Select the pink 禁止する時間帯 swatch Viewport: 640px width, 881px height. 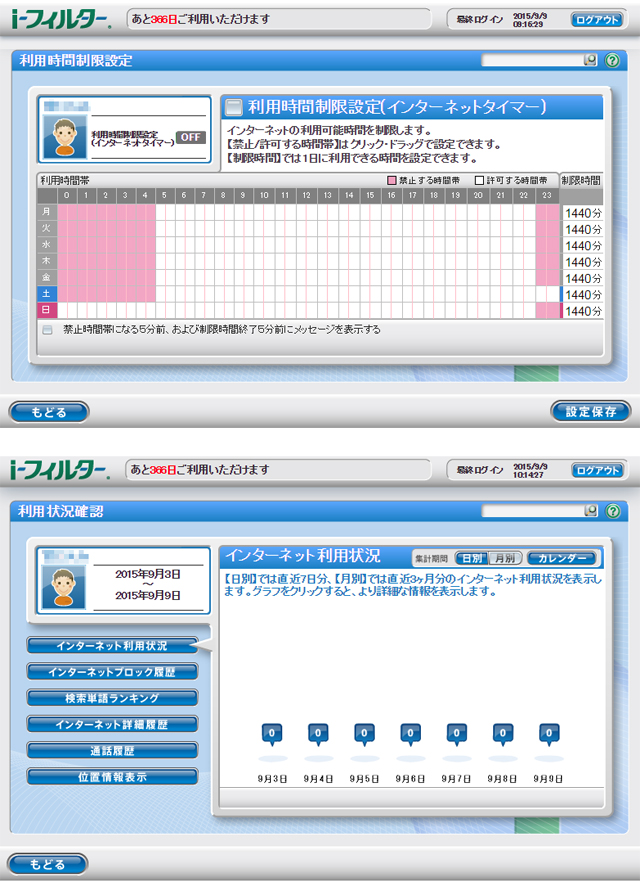(392, 180)
